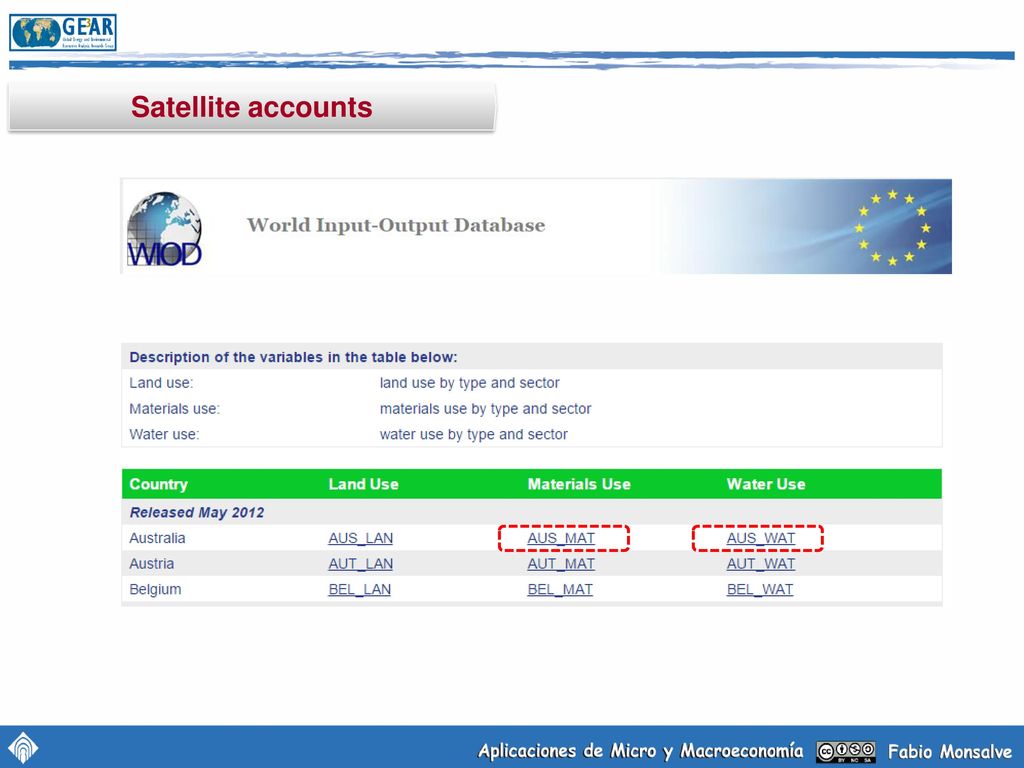Click 'Description of the variables in the table below:'

[x=293, y=357]
